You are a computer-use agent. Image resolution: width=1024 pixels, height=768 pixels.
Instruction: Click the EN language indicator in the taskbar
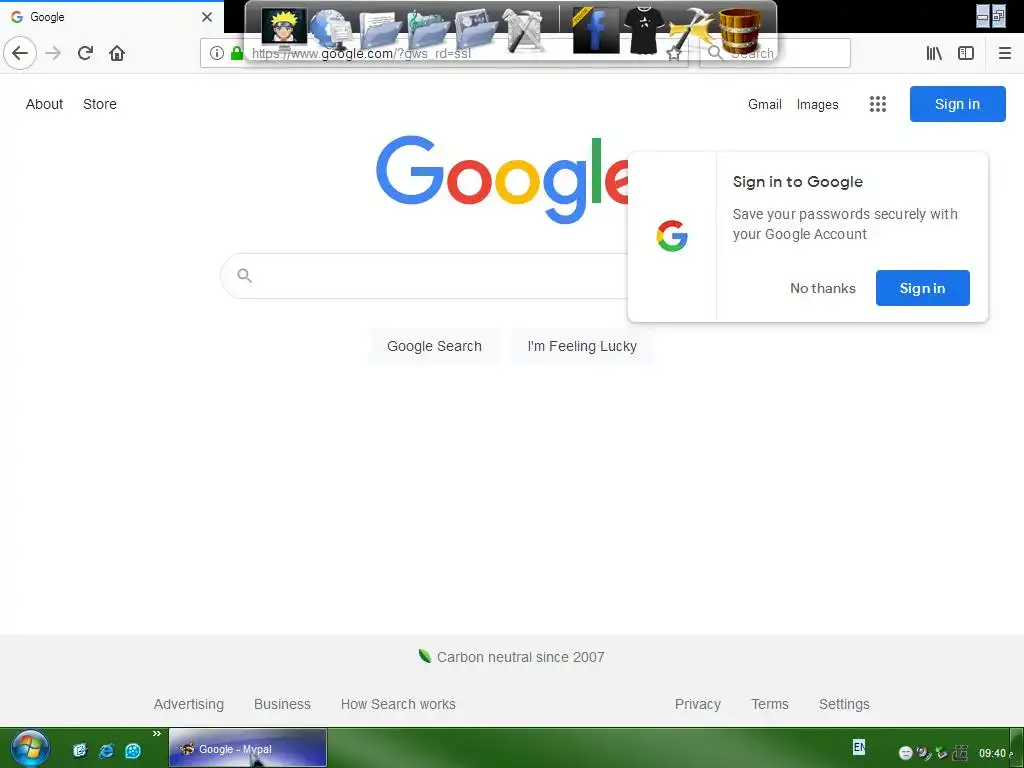[x=859, y=747]
